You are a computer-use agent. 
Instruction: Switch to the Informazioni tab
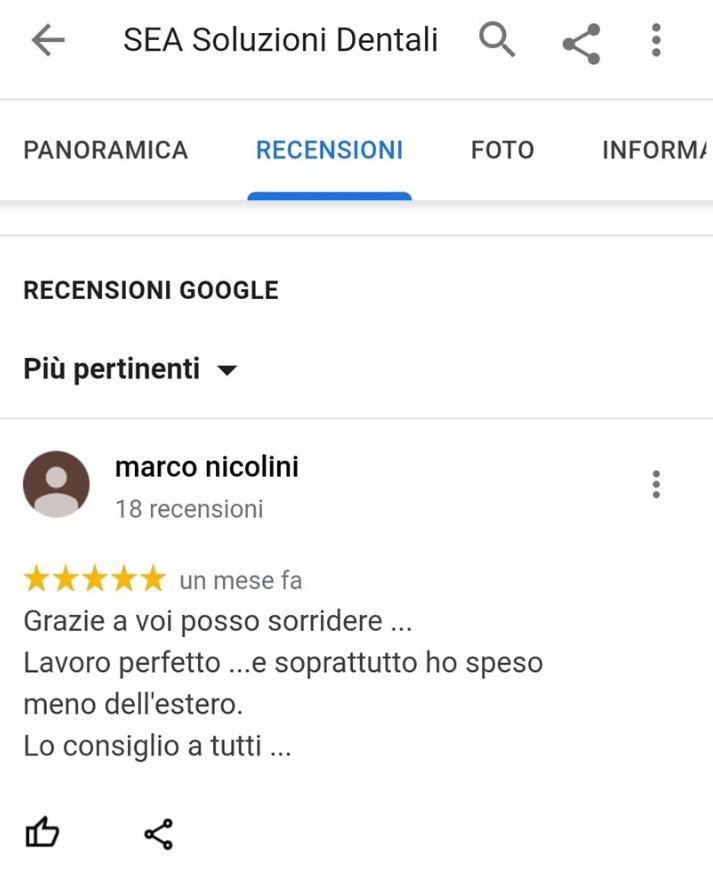coord(655,150)
